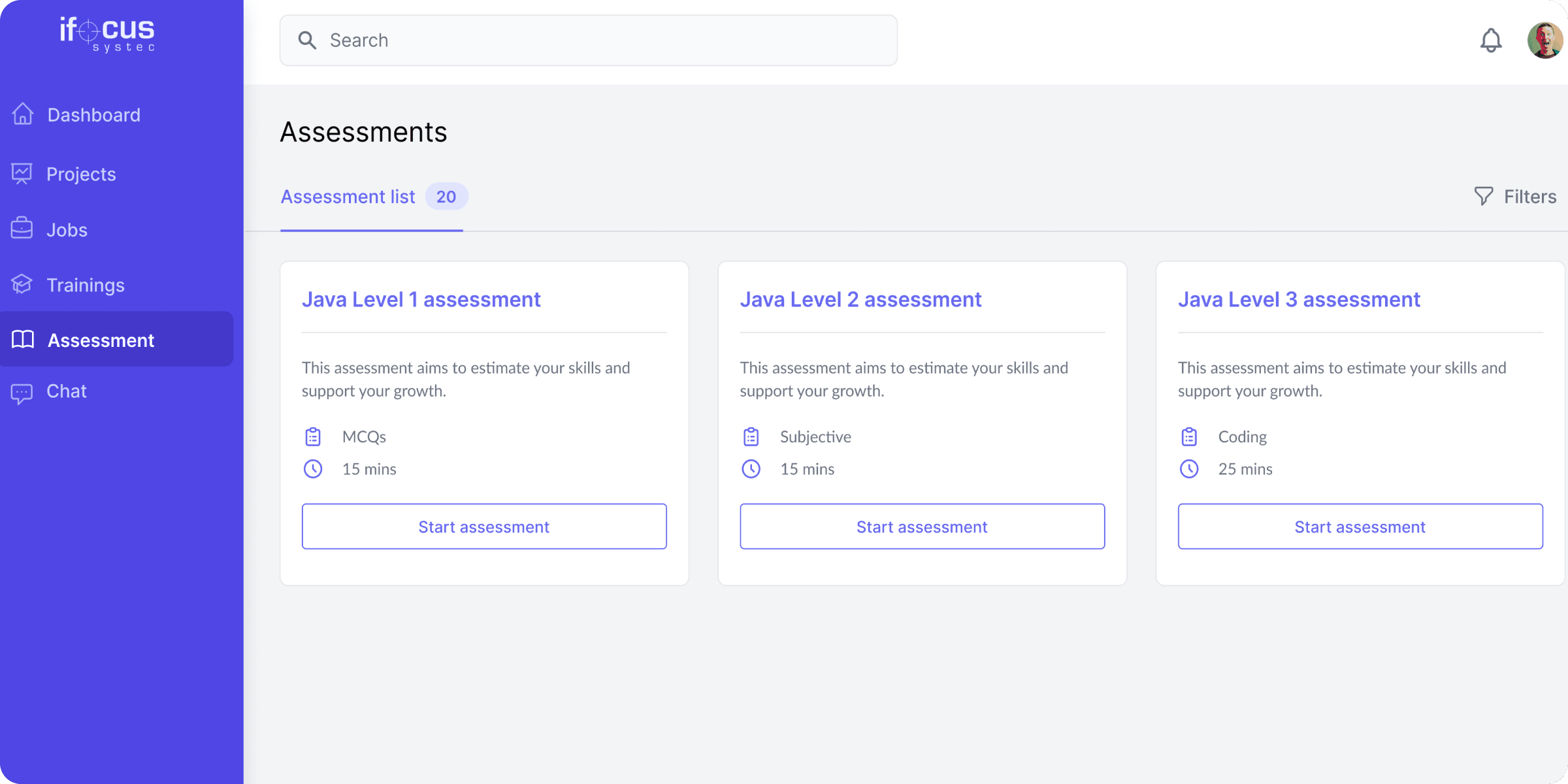Open the Java Level 1 assessment title

pos(421,299)
